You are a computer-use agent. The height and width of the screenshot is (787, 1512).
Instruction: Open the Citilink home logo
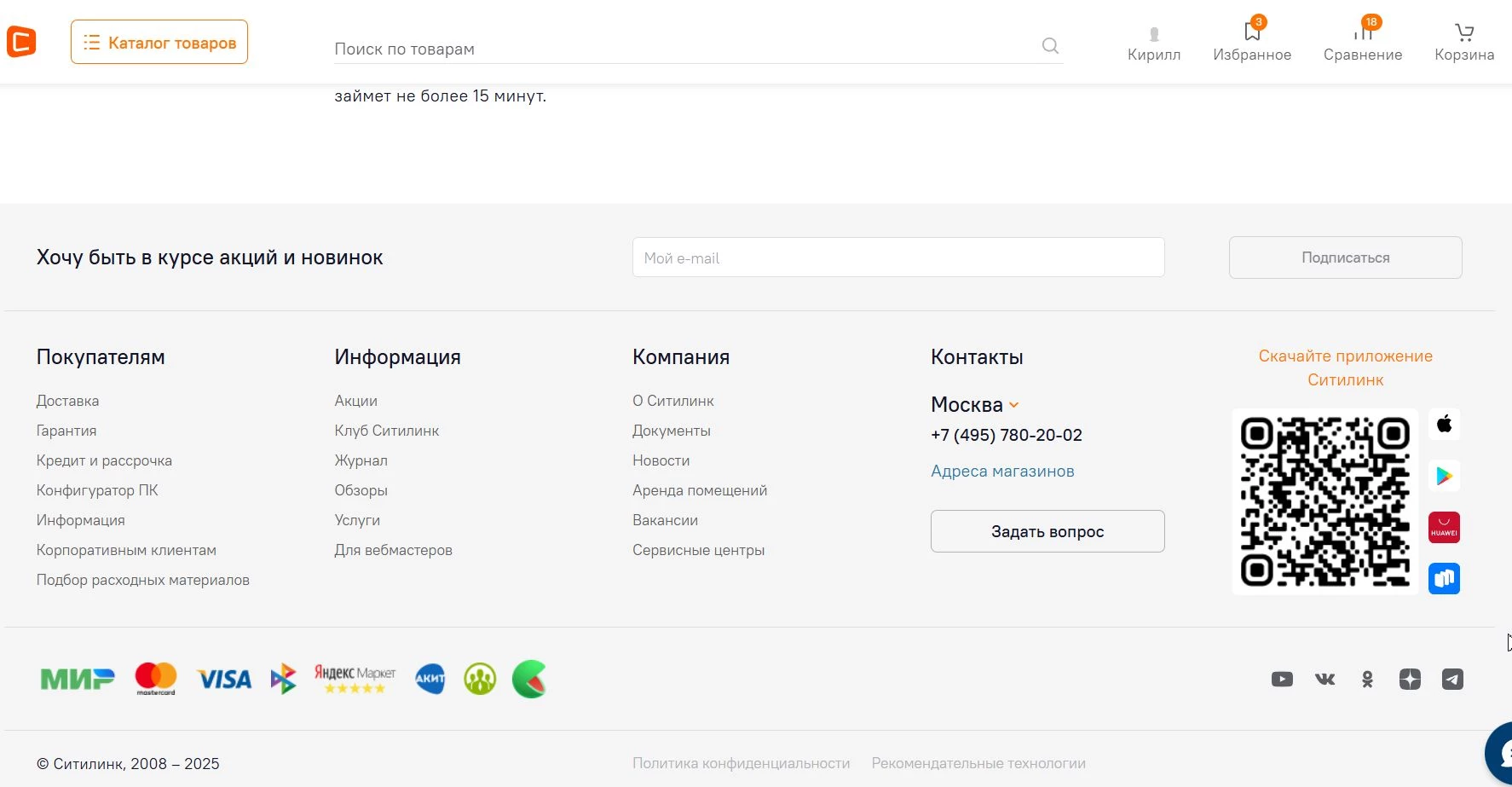click(x=21, y=42)
